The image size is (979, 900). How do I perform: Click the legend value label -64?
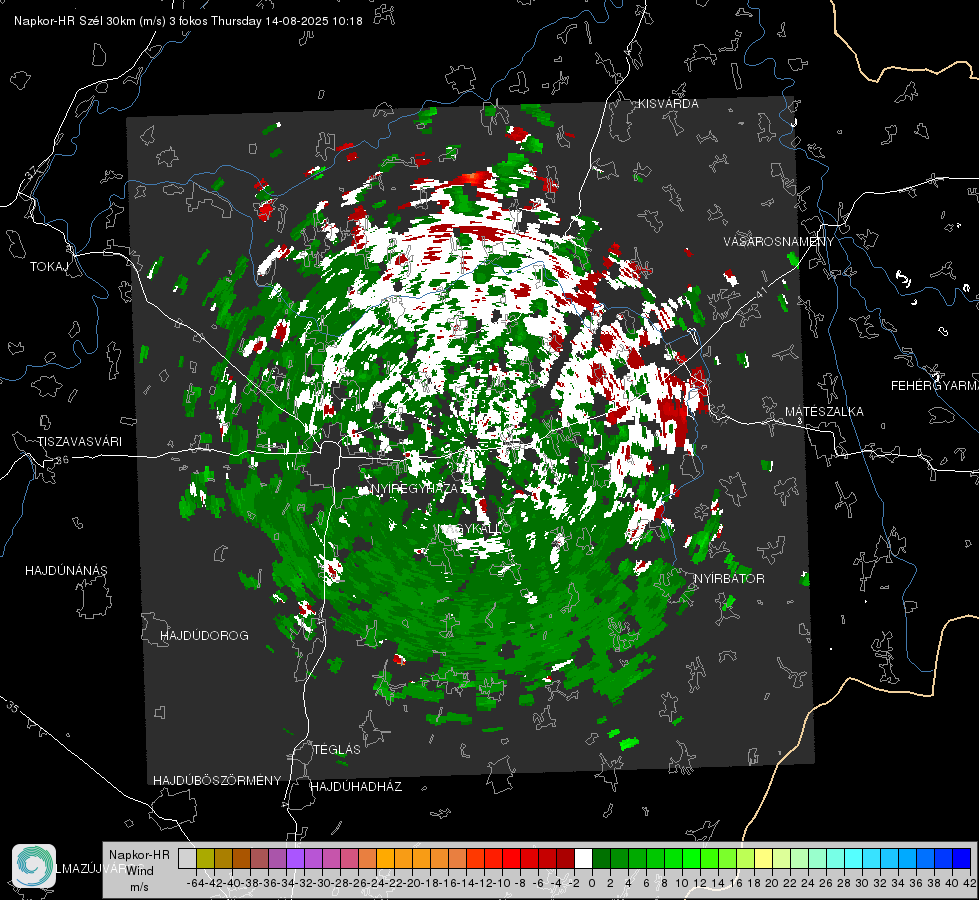196,883
